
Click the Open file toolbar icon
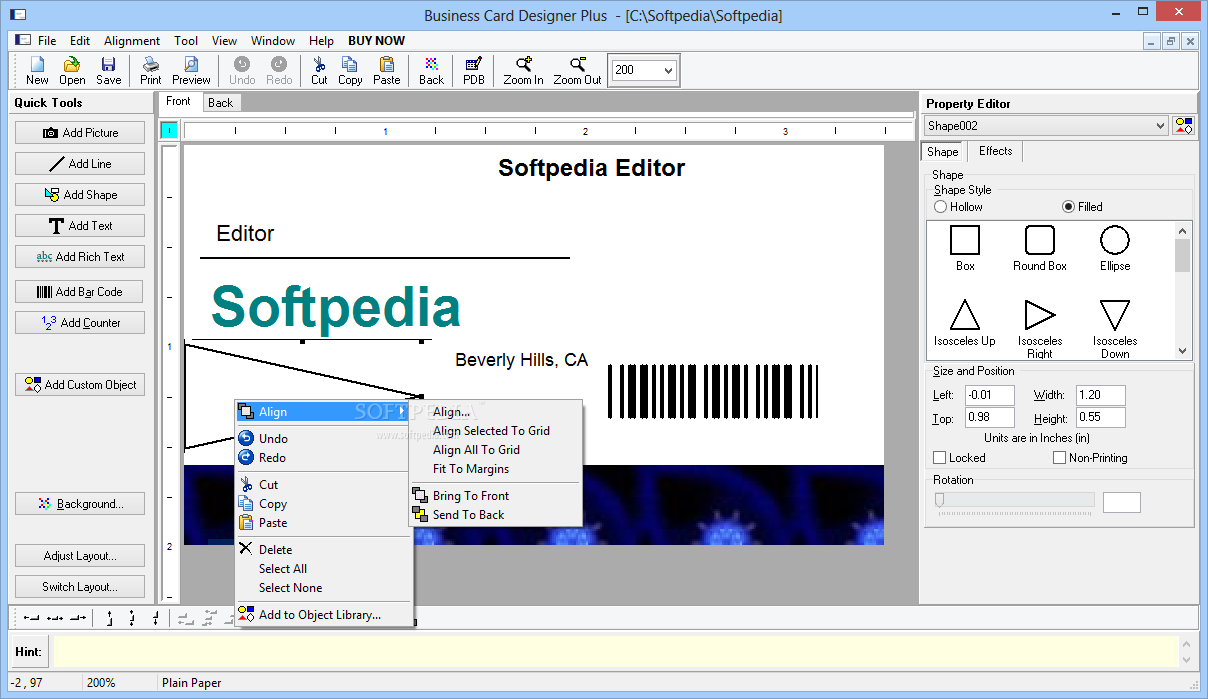[x=72, y=71]
